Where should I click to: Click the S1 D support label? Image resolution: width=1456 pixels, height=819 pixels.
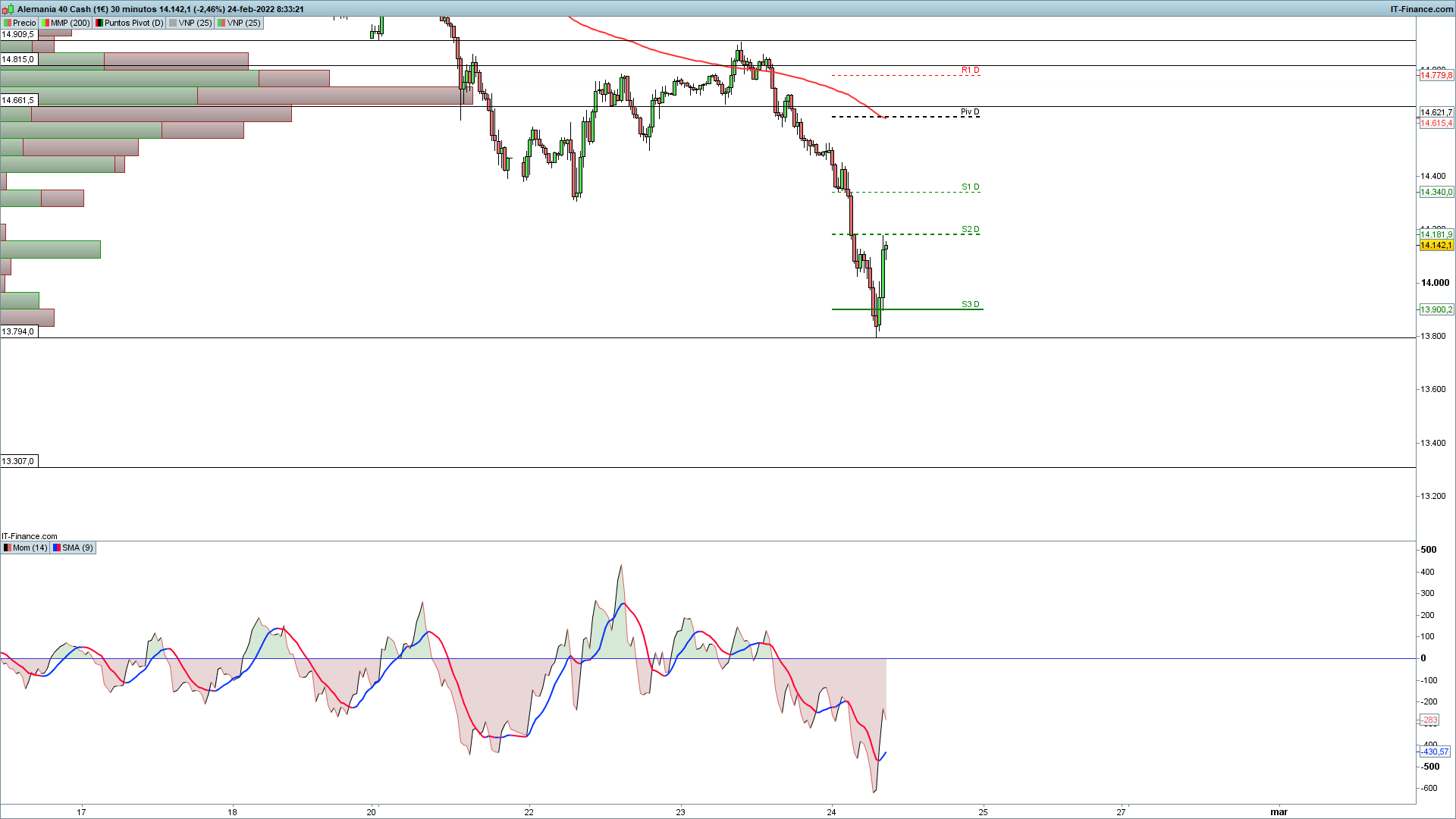[970, 187]
